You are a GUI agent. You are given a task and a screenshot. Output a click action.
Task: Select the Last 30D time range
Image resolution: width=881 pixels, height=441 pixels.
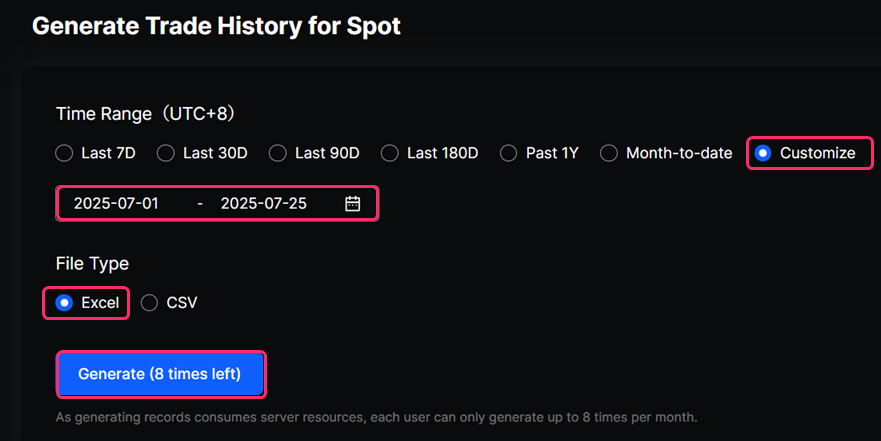click(x=202, y=153)
